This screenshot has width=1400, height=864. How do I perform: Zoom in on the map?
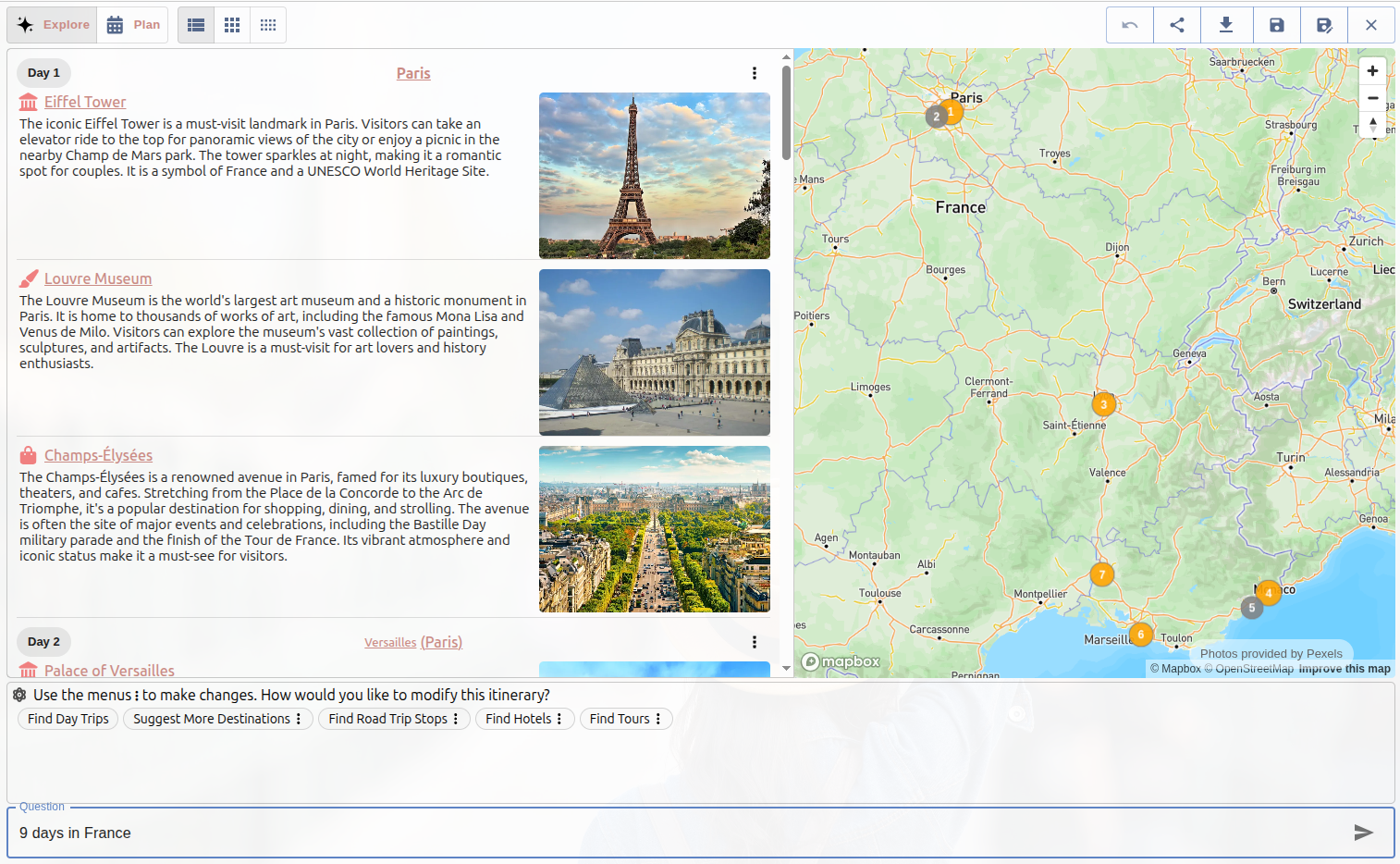point(1372,70)
